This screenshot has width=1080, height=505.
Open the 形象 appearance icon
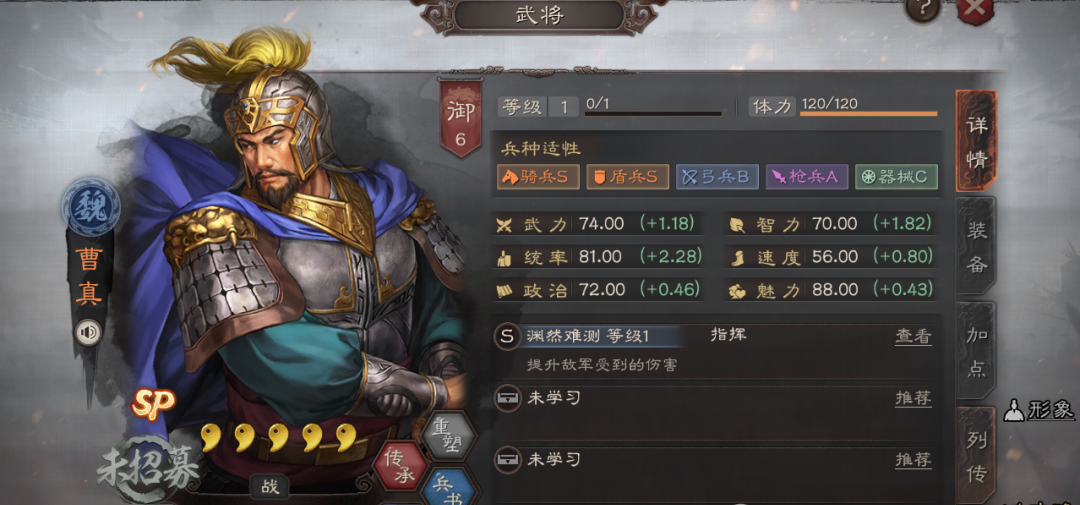coord(1039,411)
